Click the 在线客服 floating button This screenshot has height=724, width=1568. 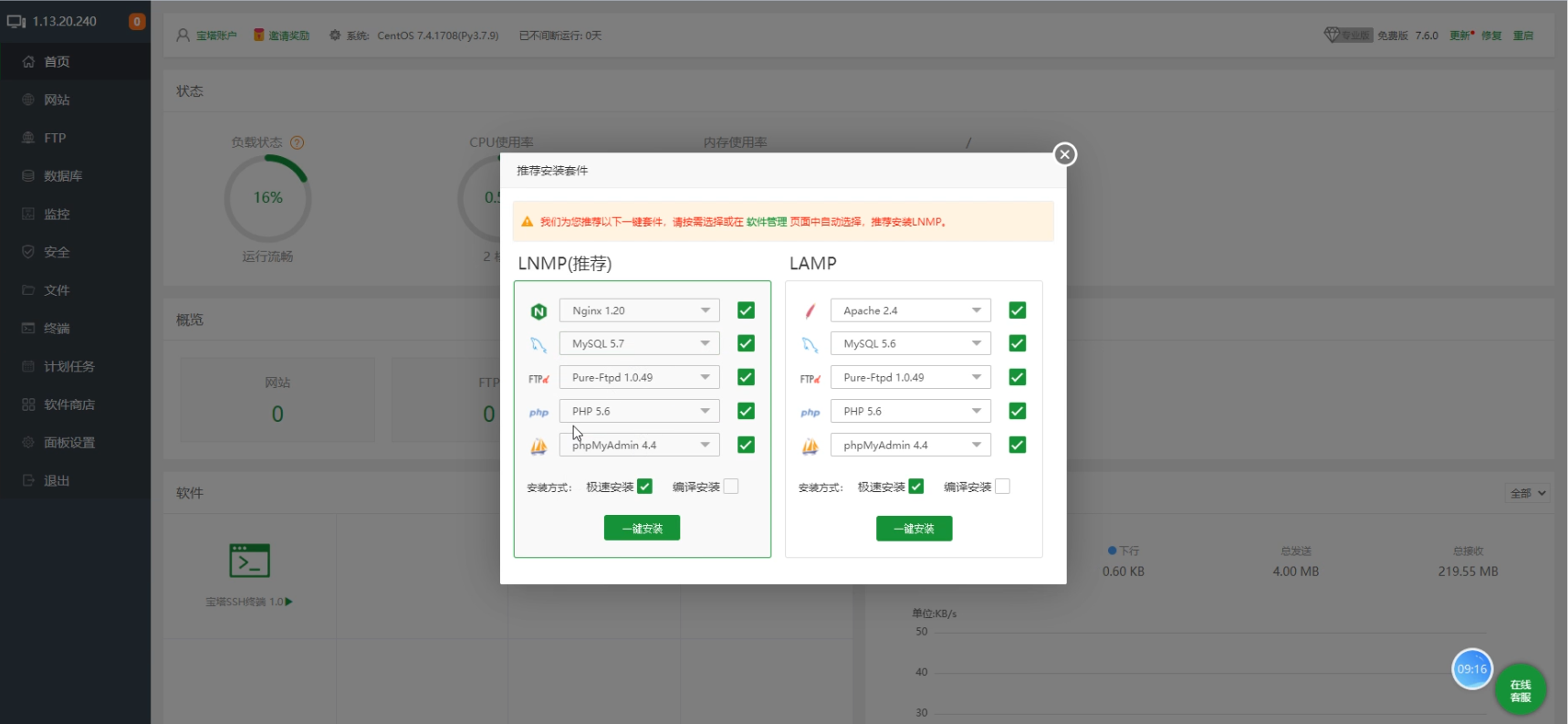point(1521,689)
